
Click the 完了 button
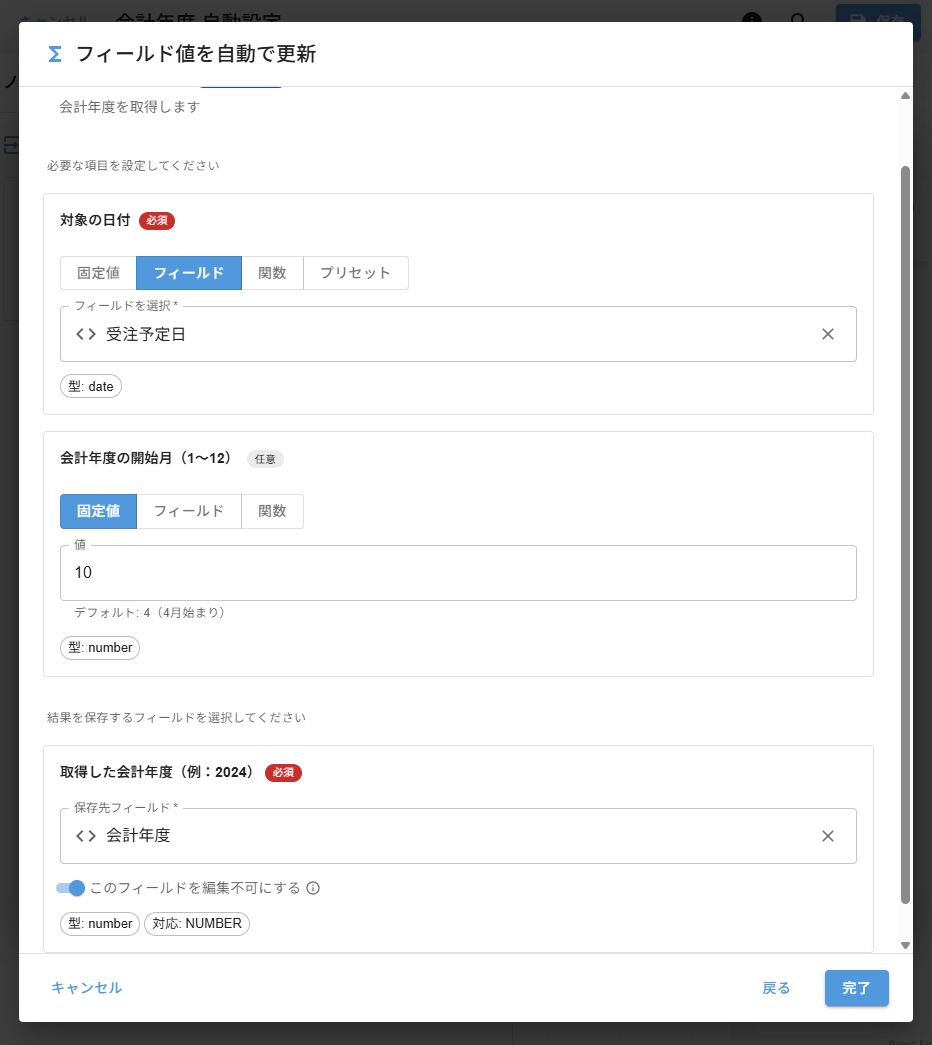click(x=856, y=988)
